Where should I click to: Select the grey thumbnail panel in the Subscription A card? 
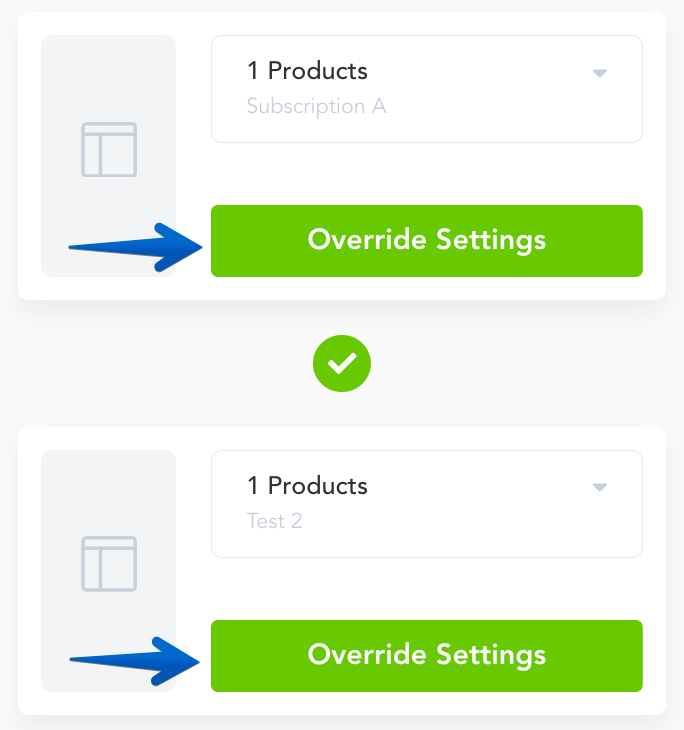pos(108,156)
